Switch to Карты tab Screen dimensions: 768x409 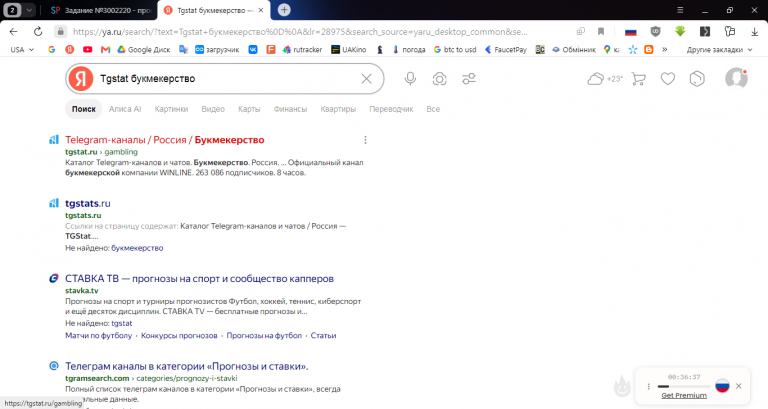click(249, 109)
